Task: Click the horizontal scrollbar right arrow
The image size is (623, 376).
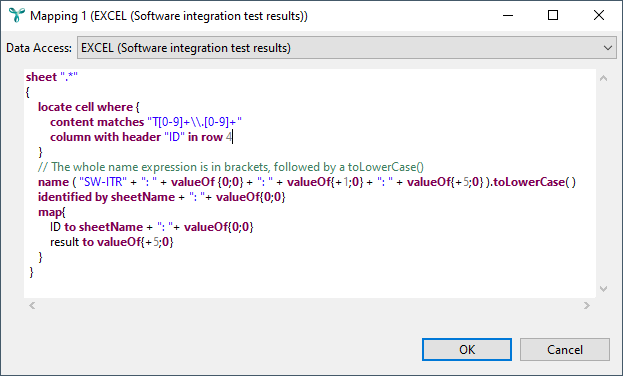Action: point(587,305)
